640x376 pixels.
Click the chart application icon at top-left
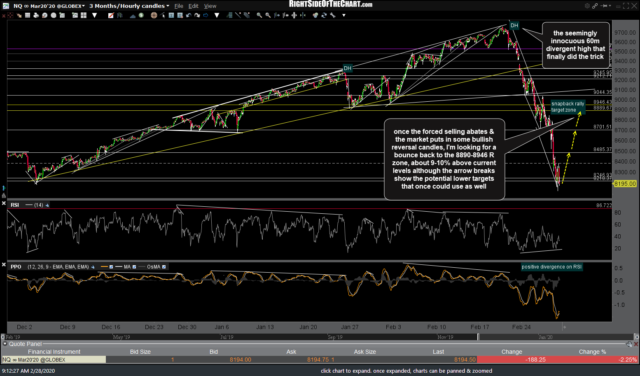6,6
